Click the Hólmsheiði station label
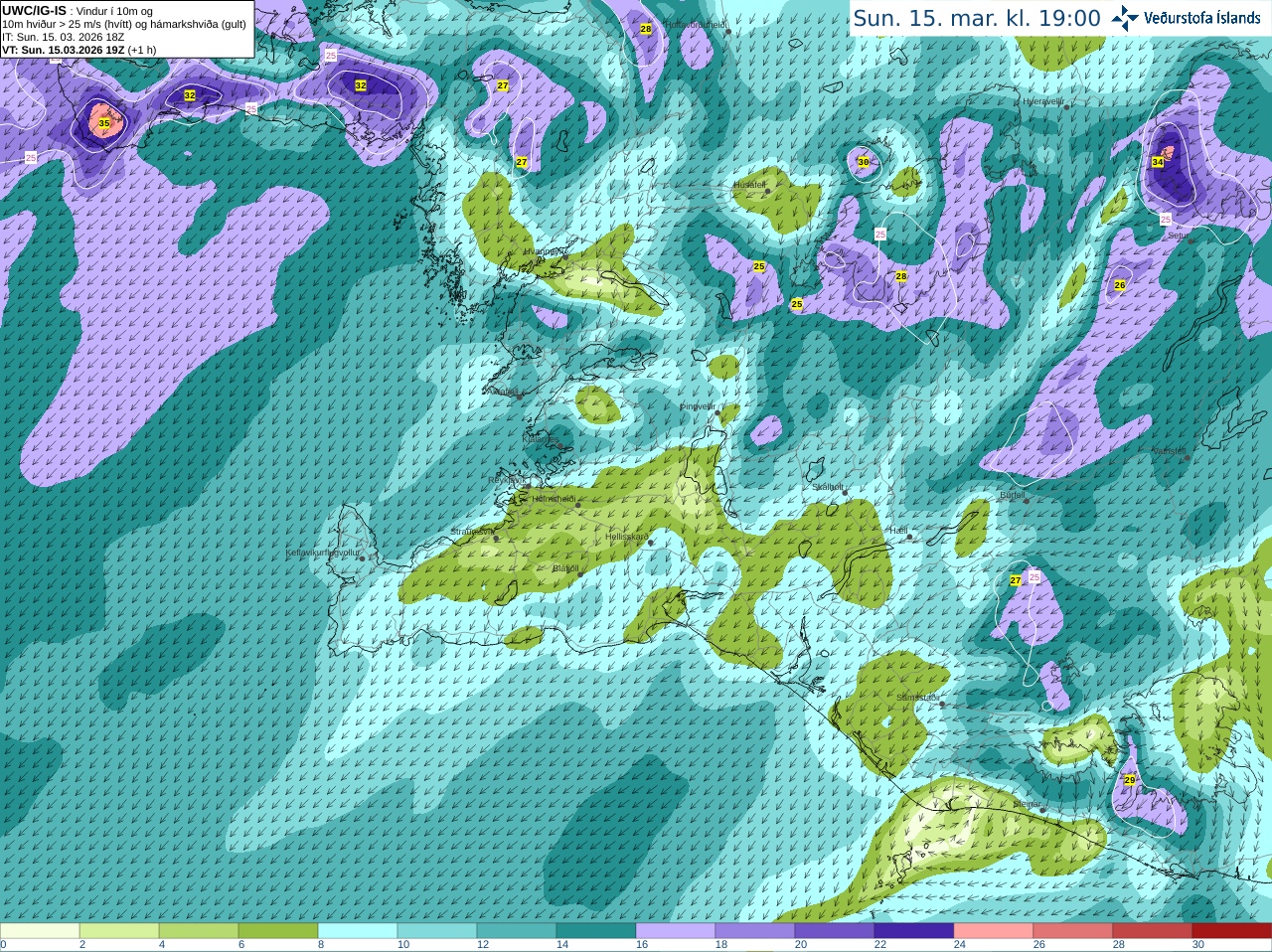This screenshot has width=1272, height=952. click(x=554, y=499)
